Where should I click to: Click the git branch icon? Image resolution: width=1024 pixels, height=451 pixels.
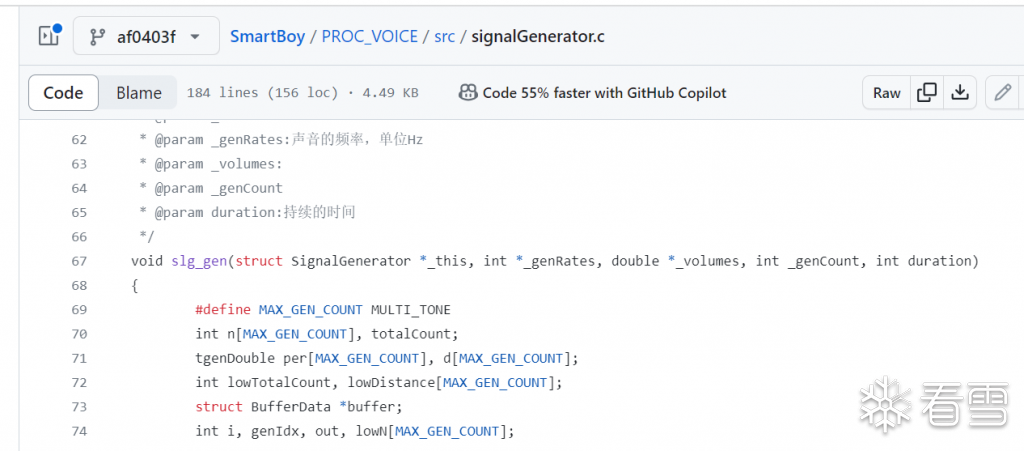click(97, 37)
